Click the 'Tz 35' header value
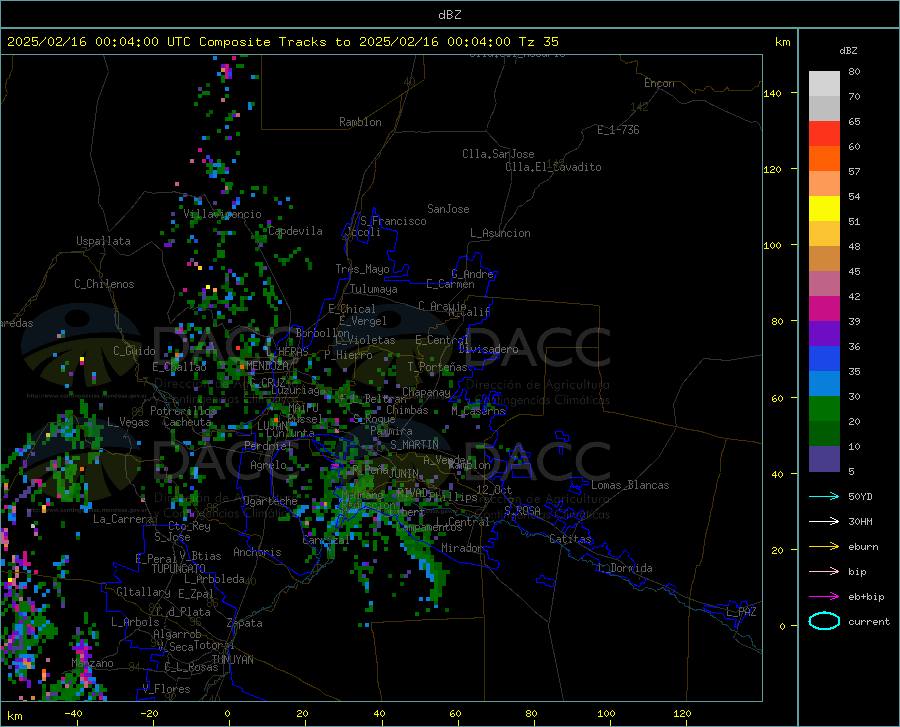The height and width of the screenshot is (727, 900). 538,42
